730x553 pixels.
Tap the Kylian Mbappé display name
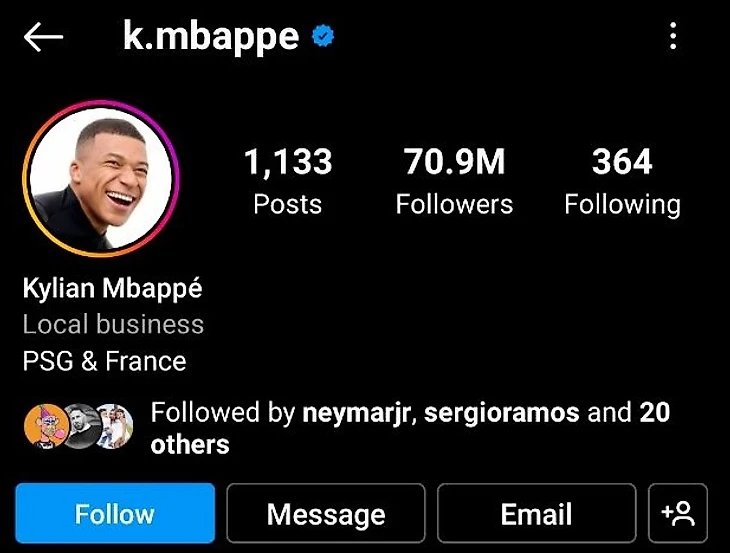(x=113, y=289)
